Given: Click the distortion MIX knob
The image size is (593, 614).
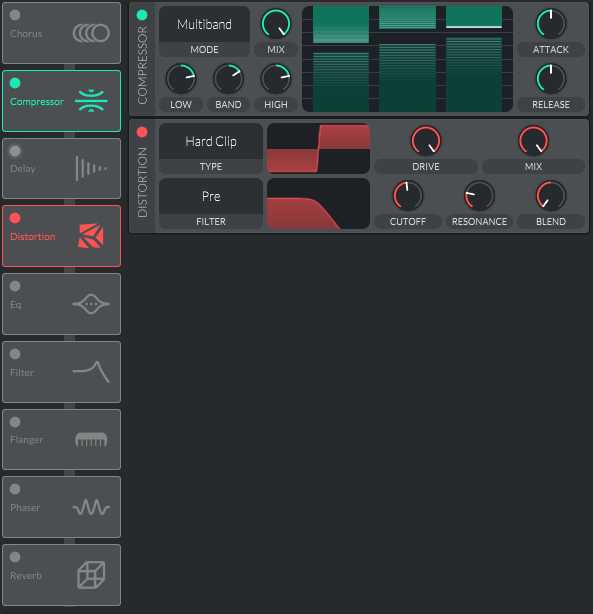Looking at the screenshot, I should pyautogui.click(x=533, y=141).
